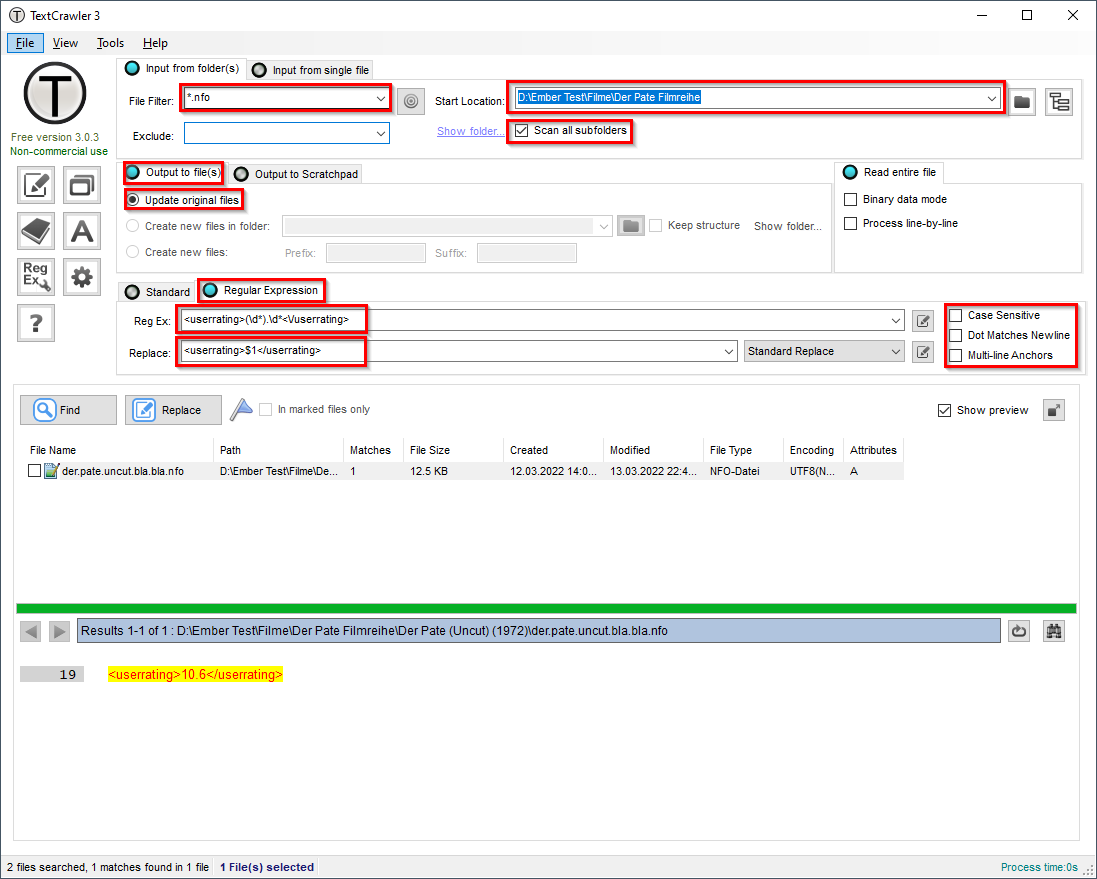Click the edit-pencil tool icon in the sidebar
This screenshot has width=1097, height=879.
pos(36,185)
